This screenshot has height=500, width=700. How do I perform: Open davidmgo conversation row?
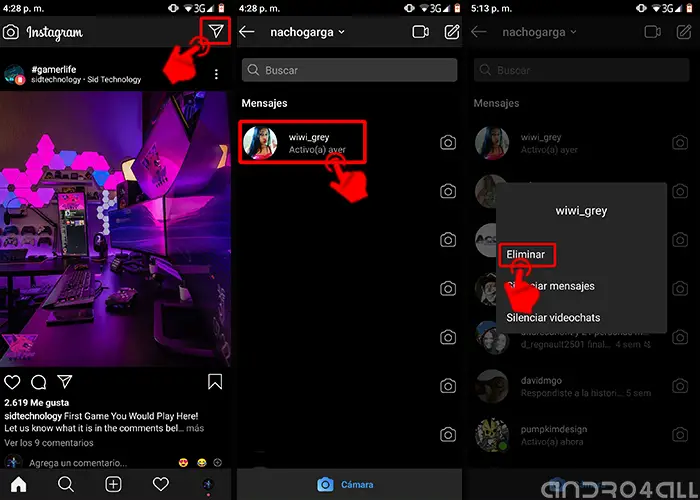[x=583, y=386]
